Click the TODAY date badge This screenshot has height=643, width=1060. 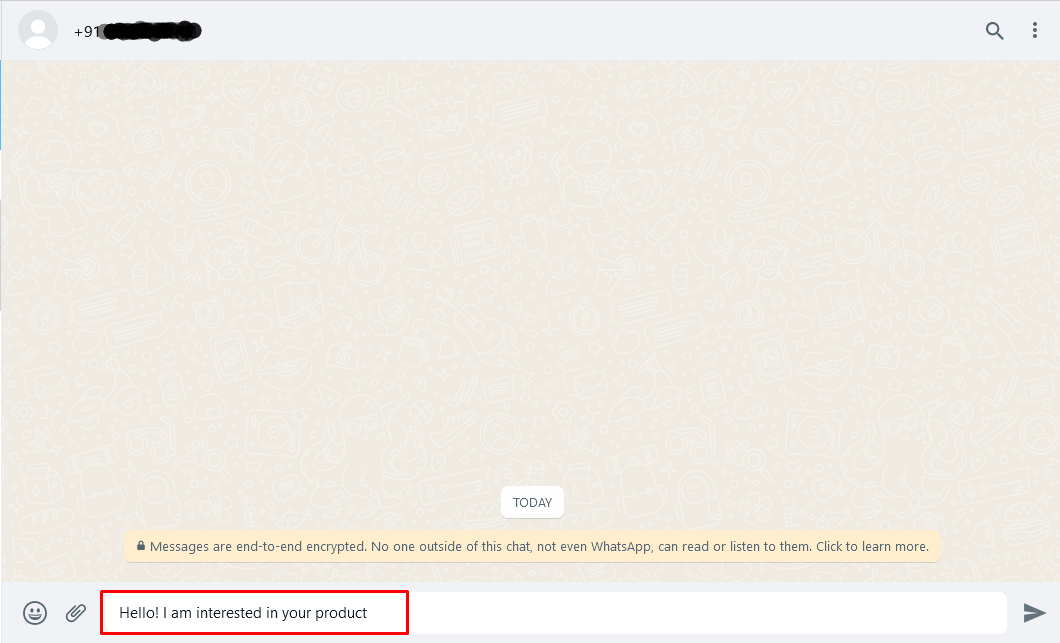532,503
